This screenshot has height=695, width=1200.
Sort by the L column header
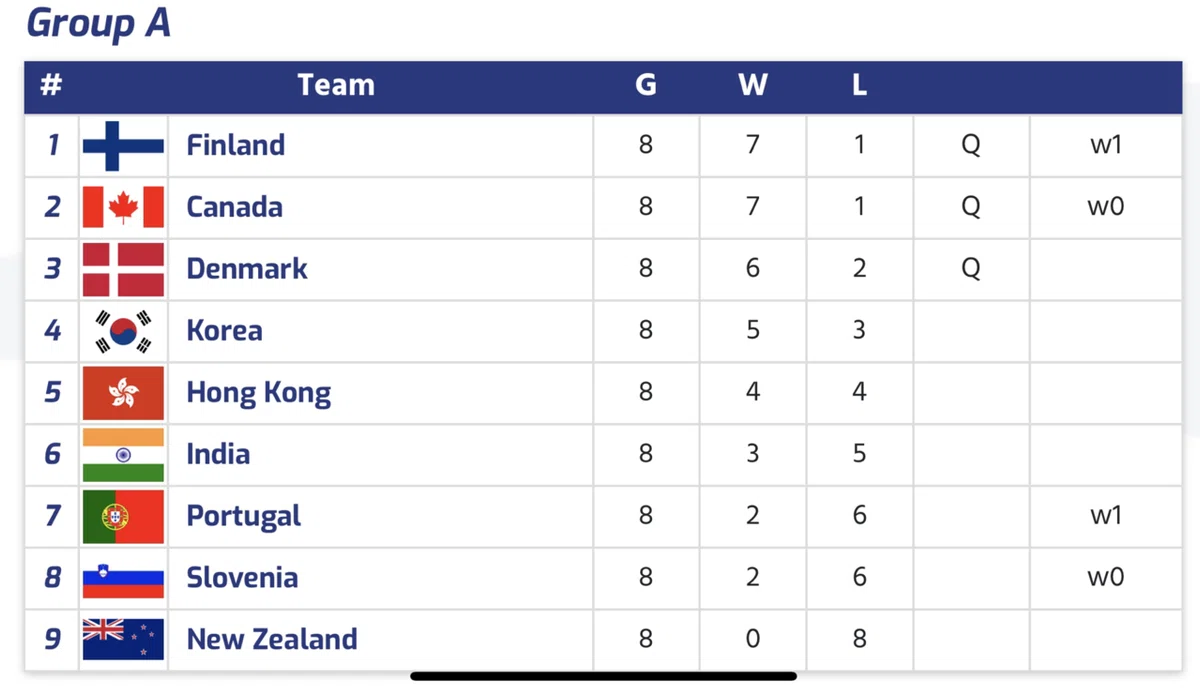point(859,86)
